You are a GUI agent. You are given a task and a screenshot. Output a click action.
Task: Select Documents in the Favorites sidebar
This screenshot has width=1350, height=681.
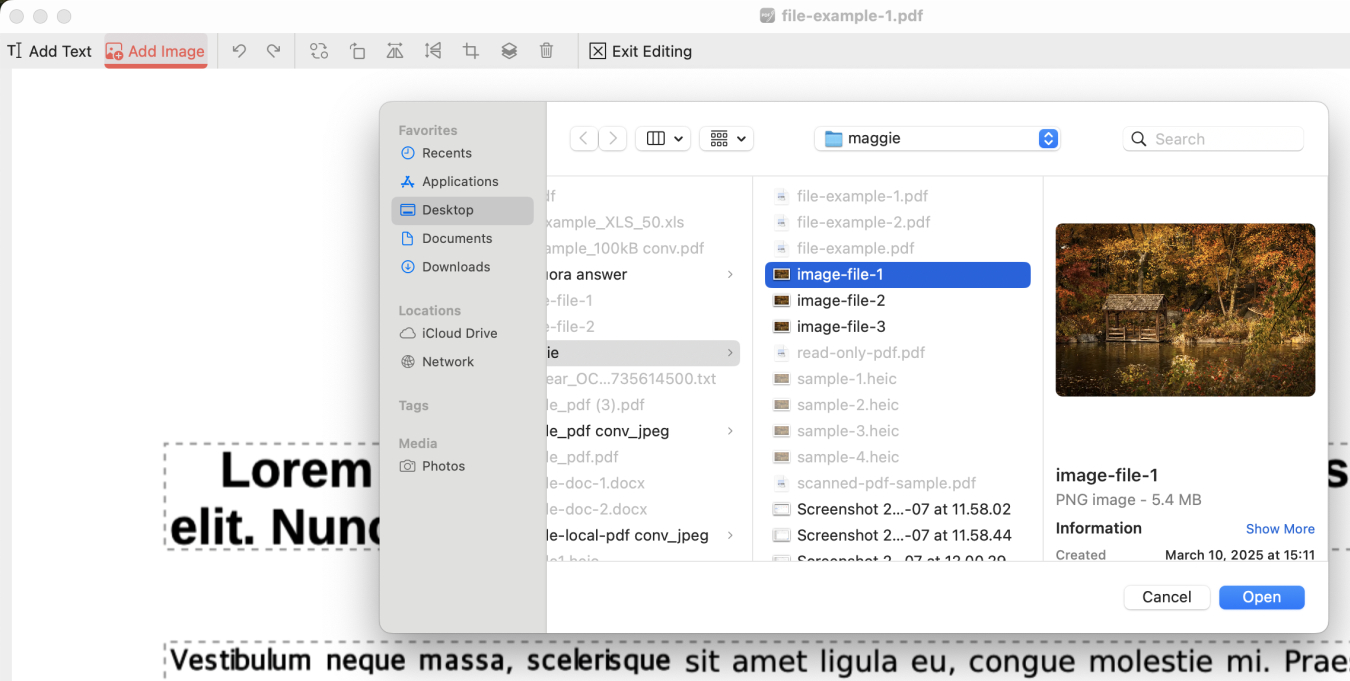tap(457, 238)
